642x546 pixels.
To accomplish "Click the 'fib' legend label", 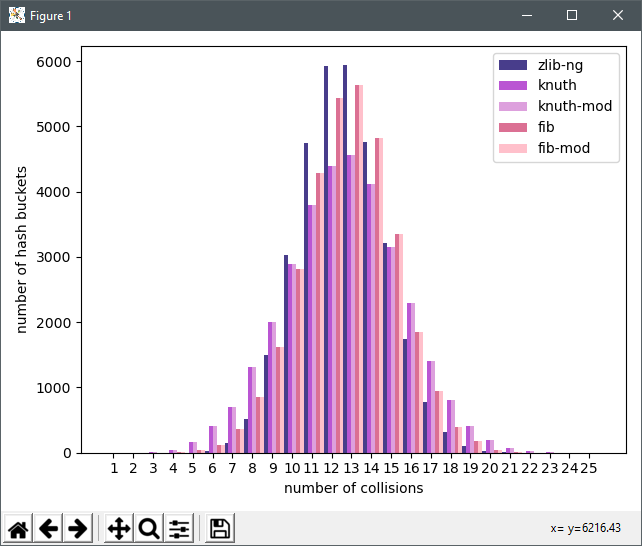I will (546, 127).
